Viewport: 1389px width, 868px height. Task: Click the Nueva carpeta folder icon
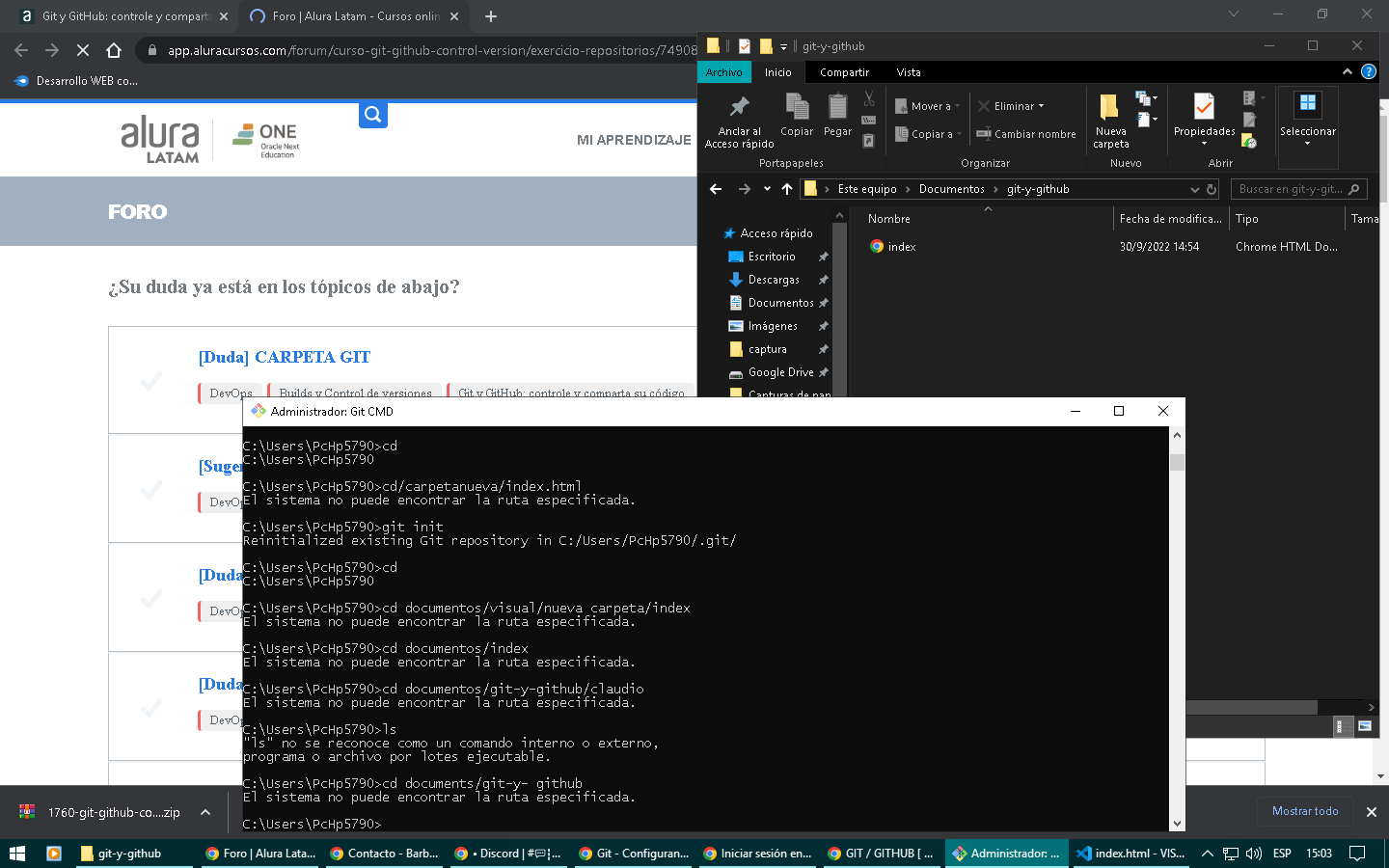[x=1109, y=107]
